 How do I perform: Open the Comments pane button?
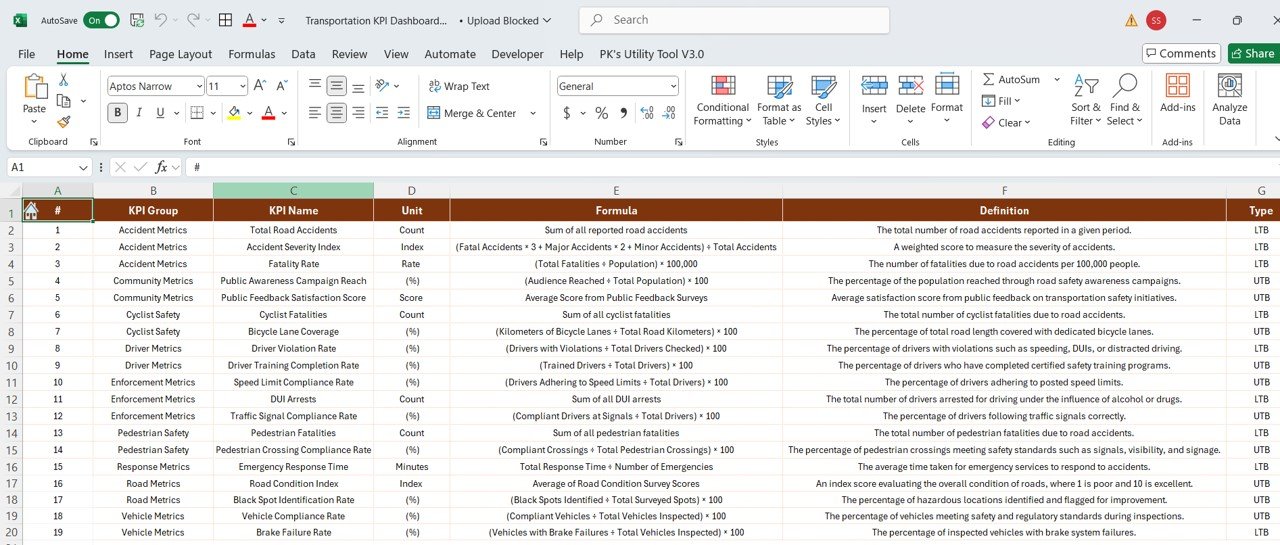coord(1181,54)
